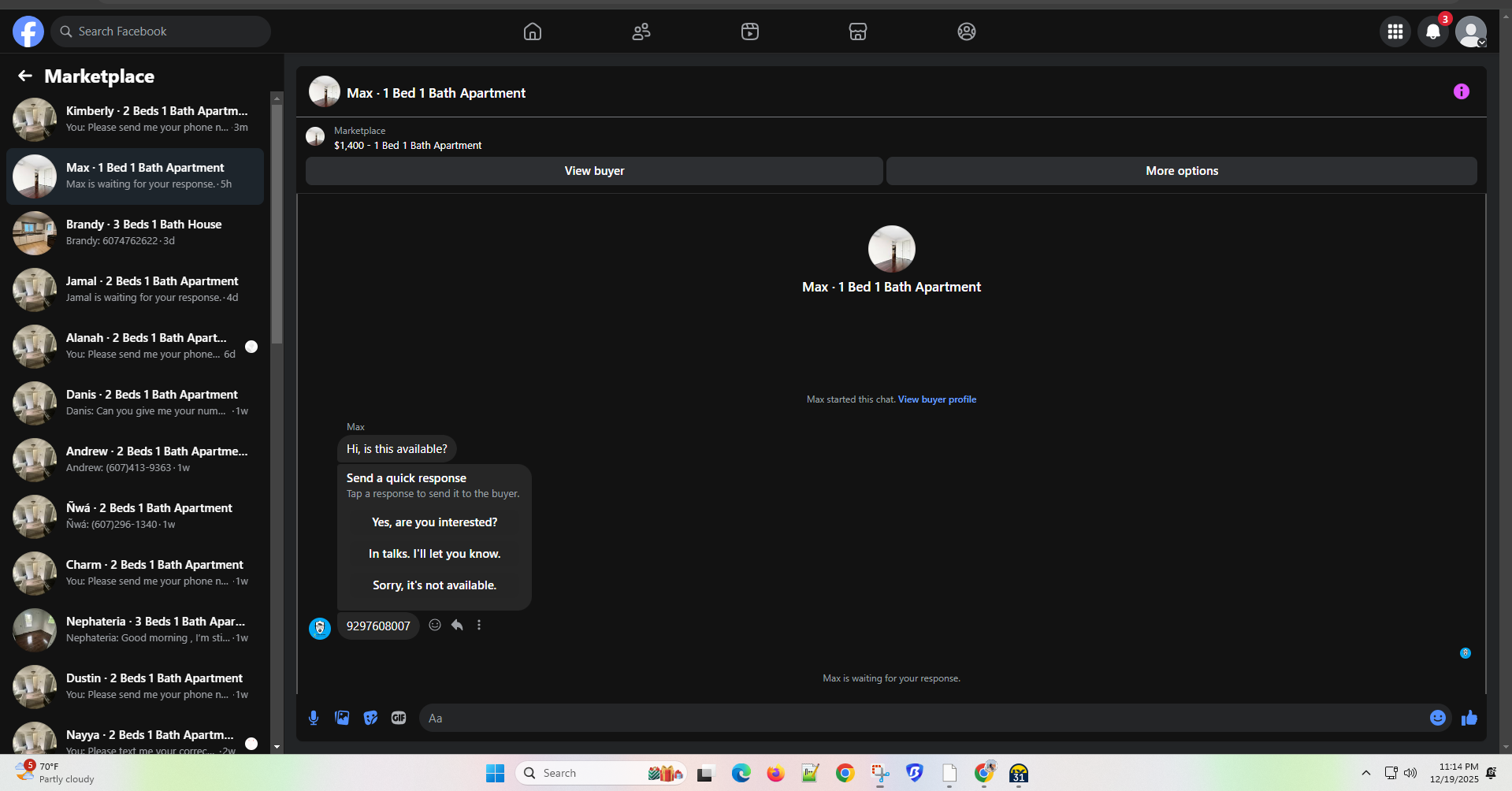This screenshot has width=1512, height=791.
Task: Click the message text field
Action: coord(922,718)
